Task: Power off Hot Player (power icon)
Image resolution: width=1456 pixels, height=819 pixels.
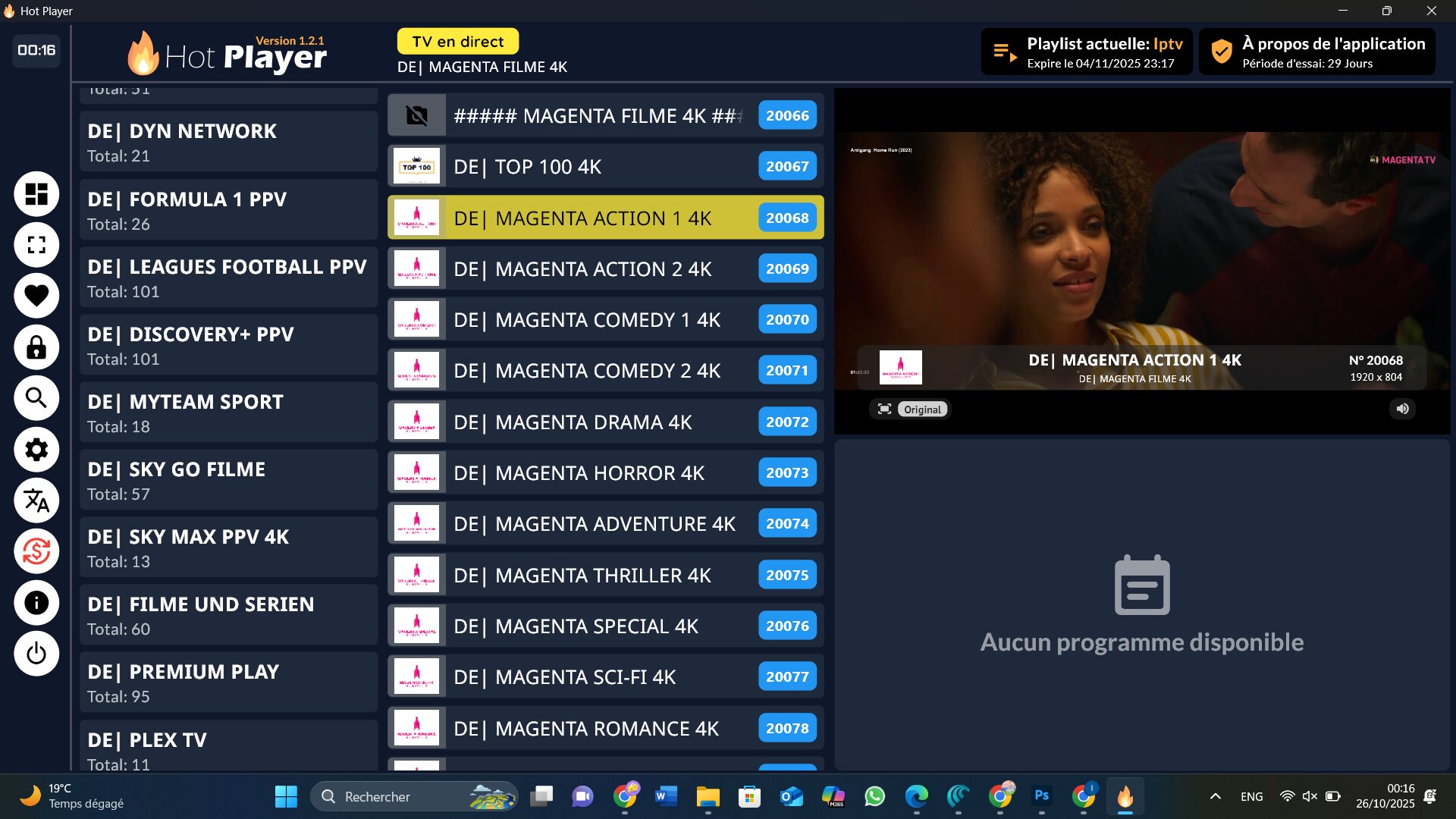Action: (36, 653)
